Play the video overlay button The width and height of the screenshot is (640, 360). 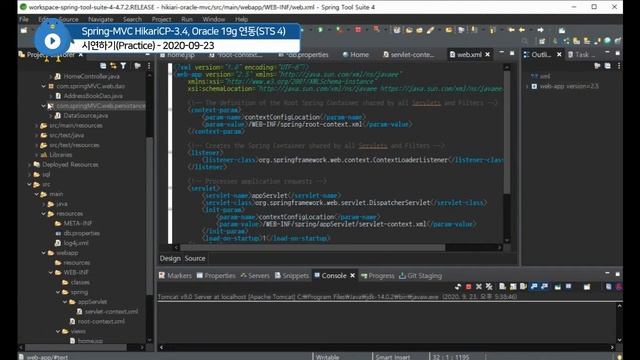52,41
